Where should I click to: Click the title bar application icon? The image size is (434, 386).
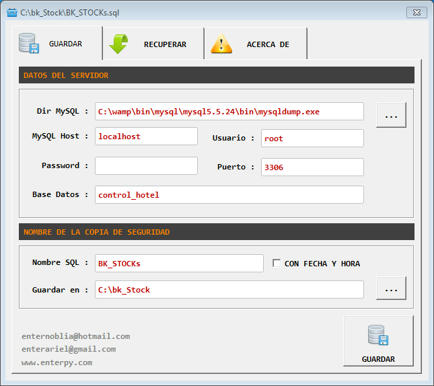[12, 13]
